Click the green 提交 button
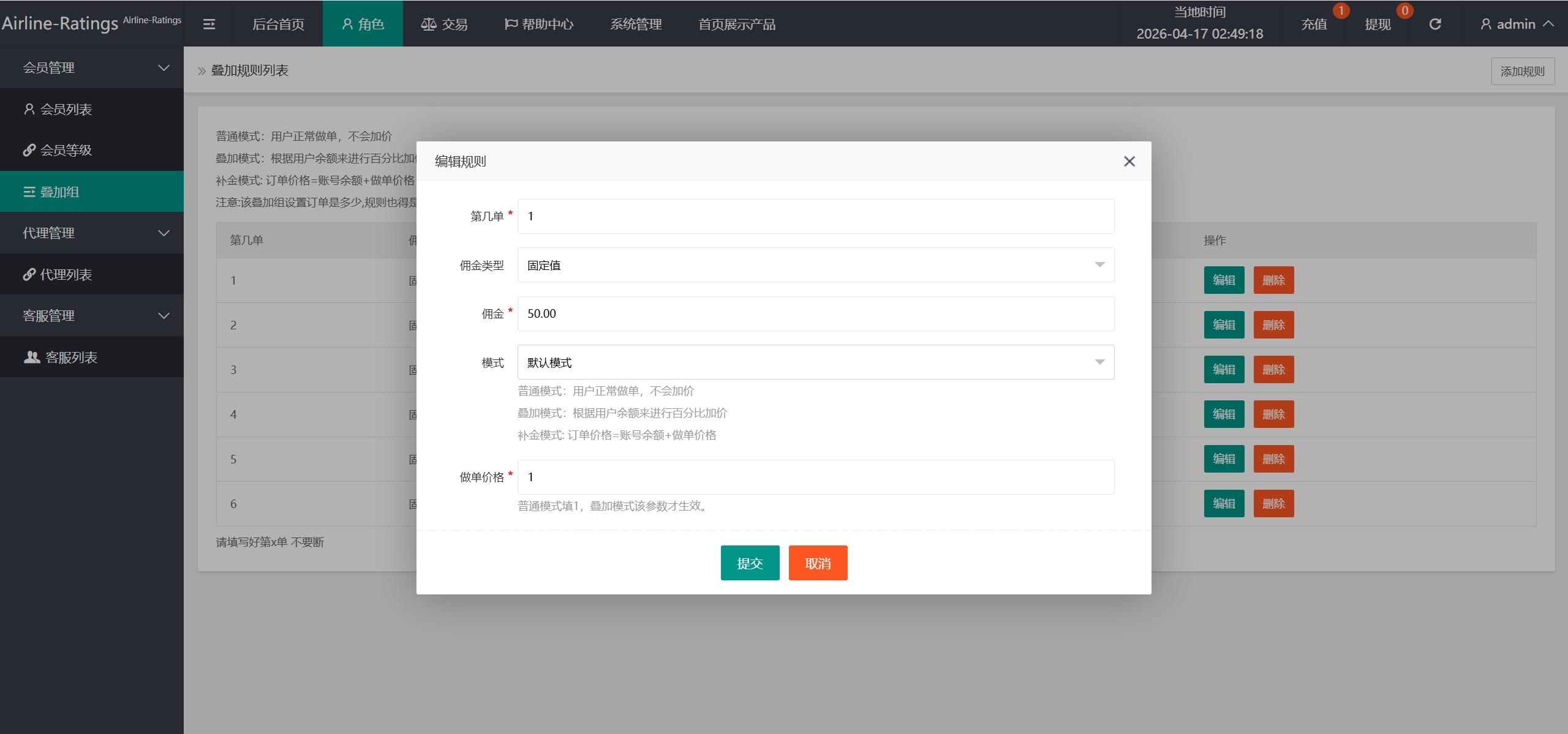 pyautogui.click(x=750, y=563)
